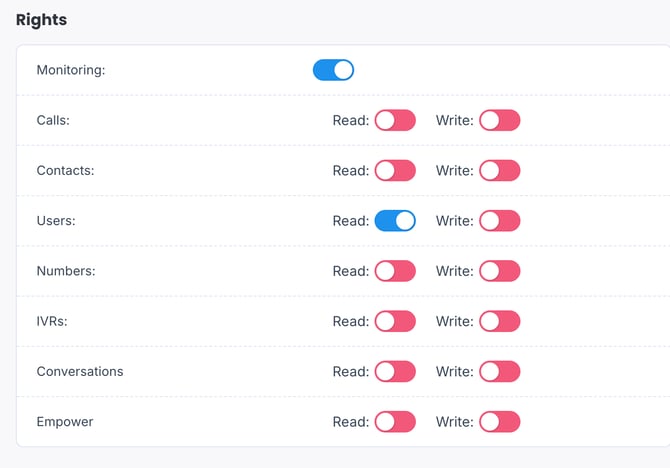Switch on Numbers Write right

[500, 271]
